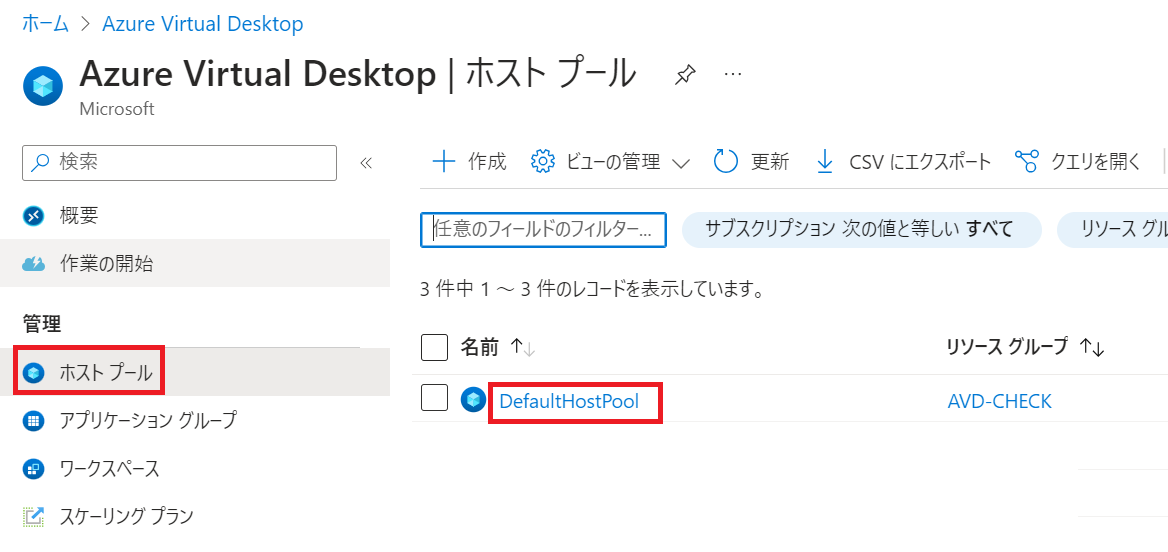The image size is (1168, 552).
Task: Click the Azure Virtual Desktop header icon
Action: point(42,86)
